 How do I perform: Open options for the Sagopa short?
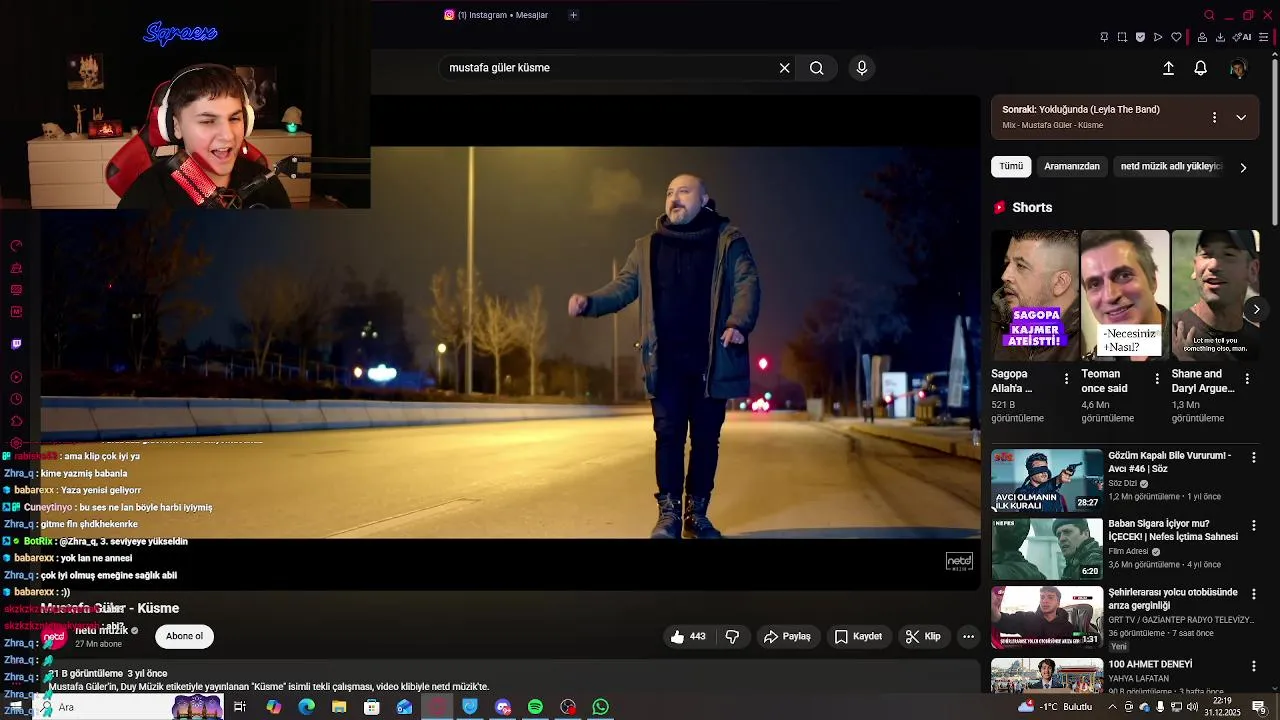[x=1066, y=379]
